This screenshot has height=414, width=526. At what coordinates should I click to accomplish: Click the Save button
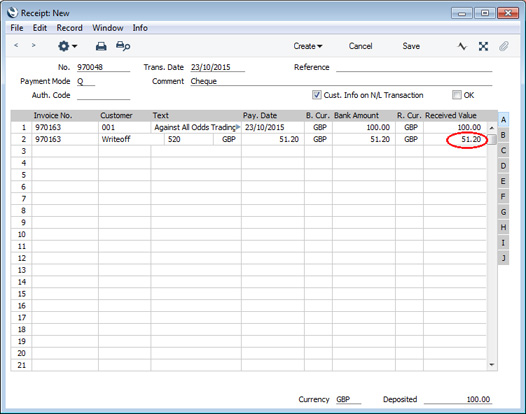(x=411, y=46)
